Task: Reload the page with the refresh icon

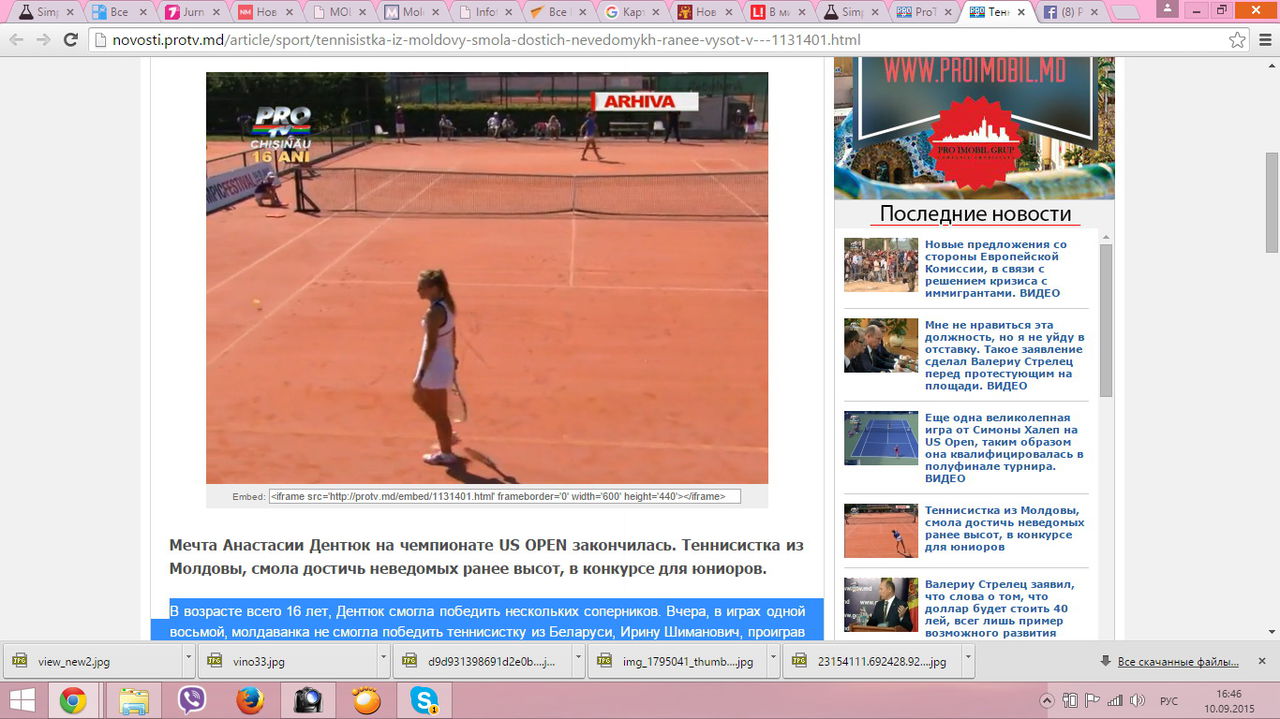Action: click(70, 40)
